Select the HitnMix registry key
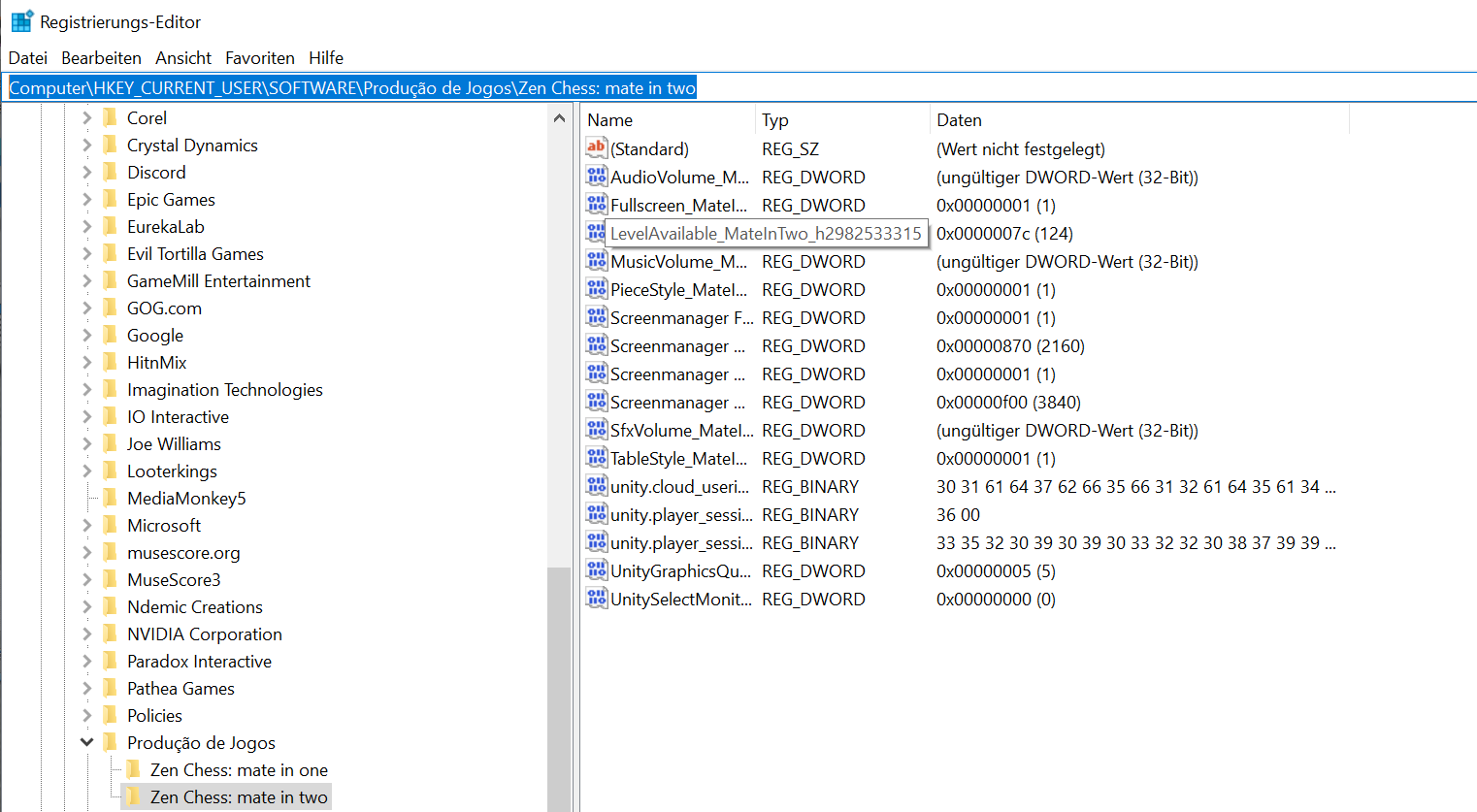 156,362
